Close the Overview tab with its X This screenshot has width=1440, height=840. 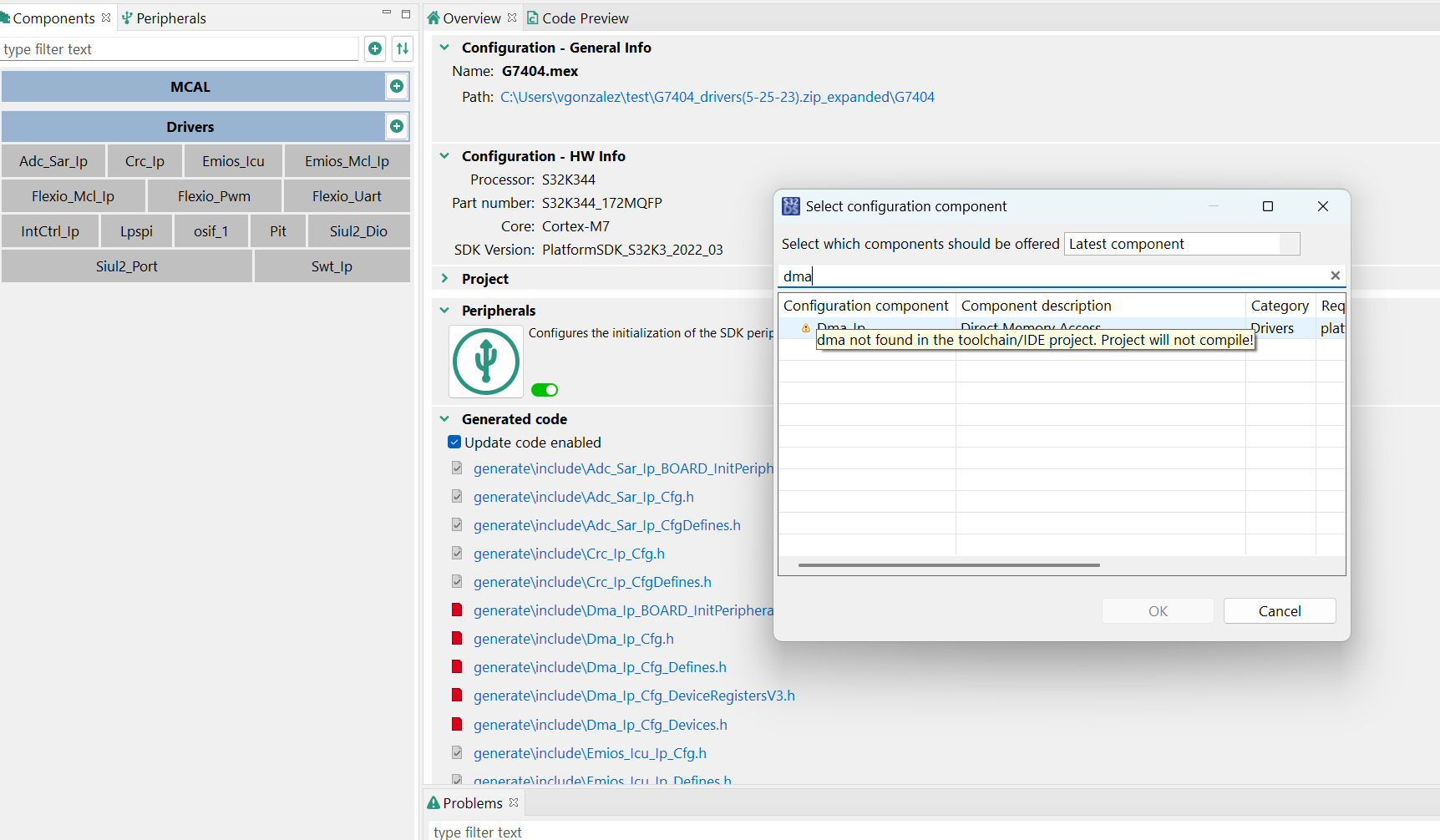(x=512, y=18)
